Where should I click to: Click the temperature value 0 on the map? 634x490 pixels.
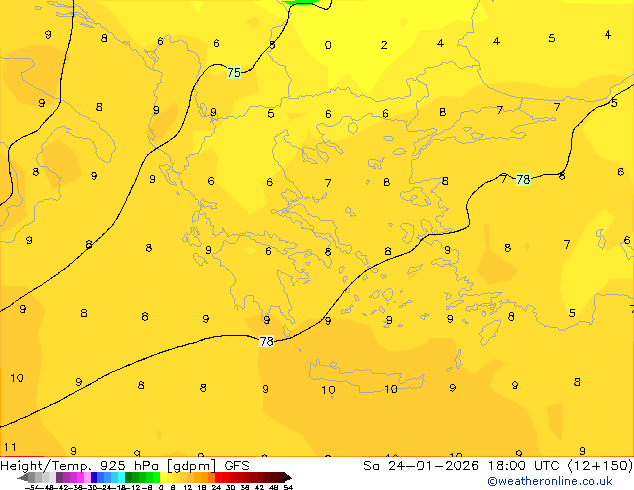pos(328,45)
